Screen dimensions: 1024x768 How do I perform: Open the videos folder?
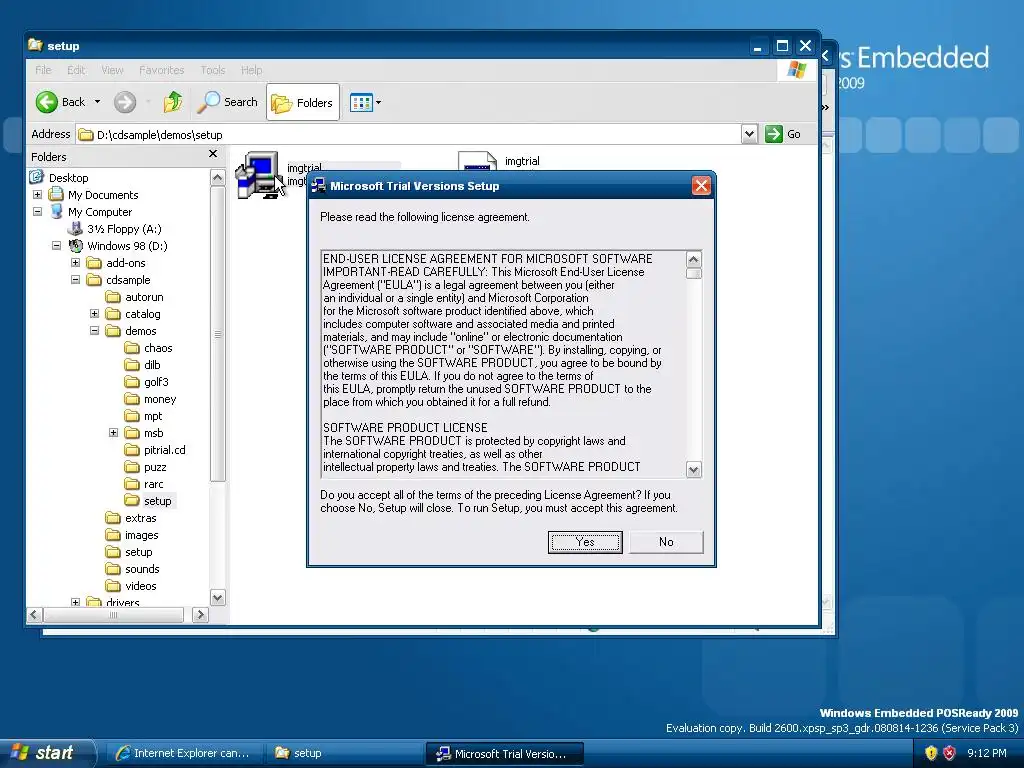(140, 585)
